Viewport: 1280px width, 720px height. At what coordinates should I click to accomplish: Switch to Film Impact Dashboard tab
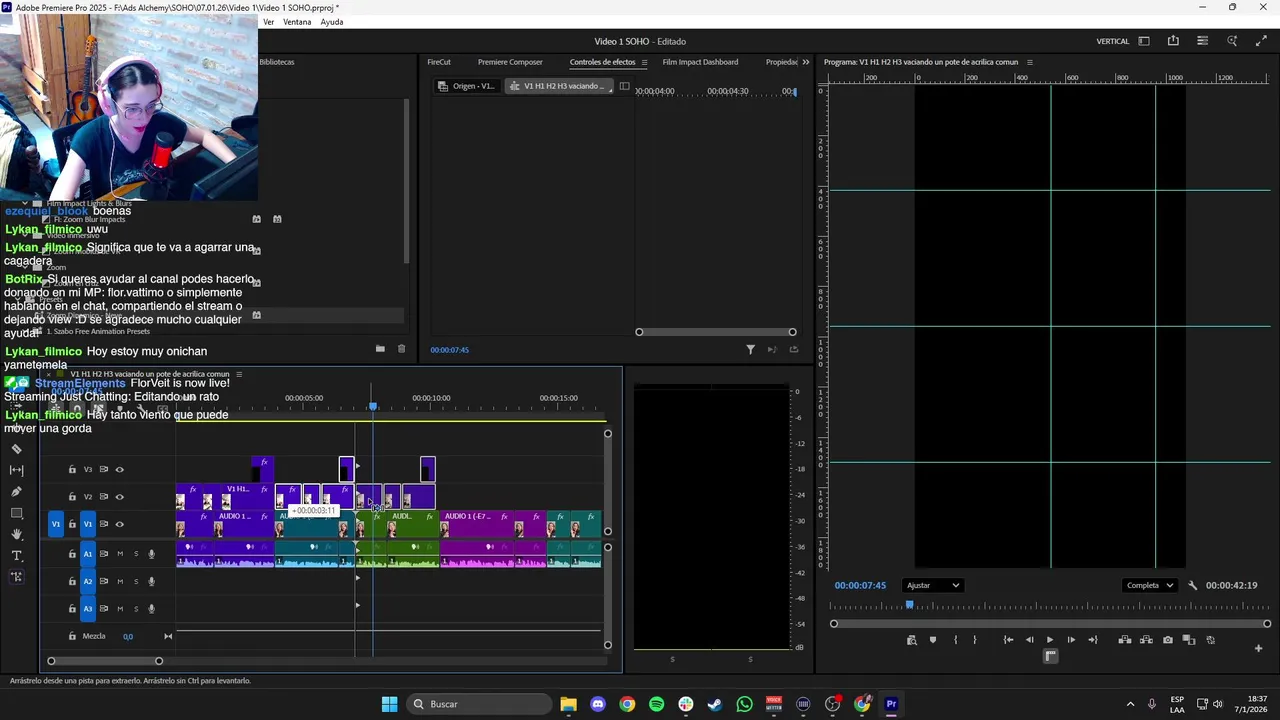coord(700,62)
